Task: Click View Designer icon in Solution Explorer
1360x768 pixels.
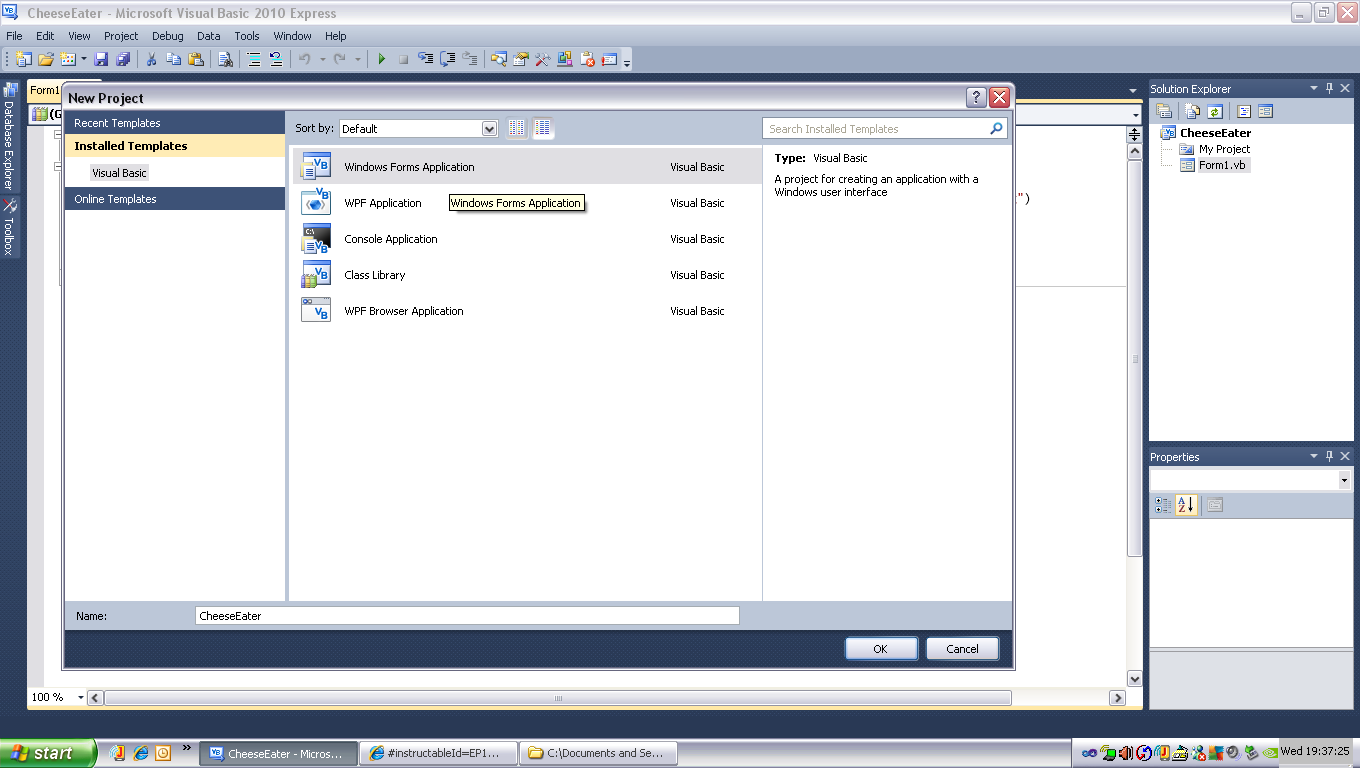Action: (x=1265, y=112)
